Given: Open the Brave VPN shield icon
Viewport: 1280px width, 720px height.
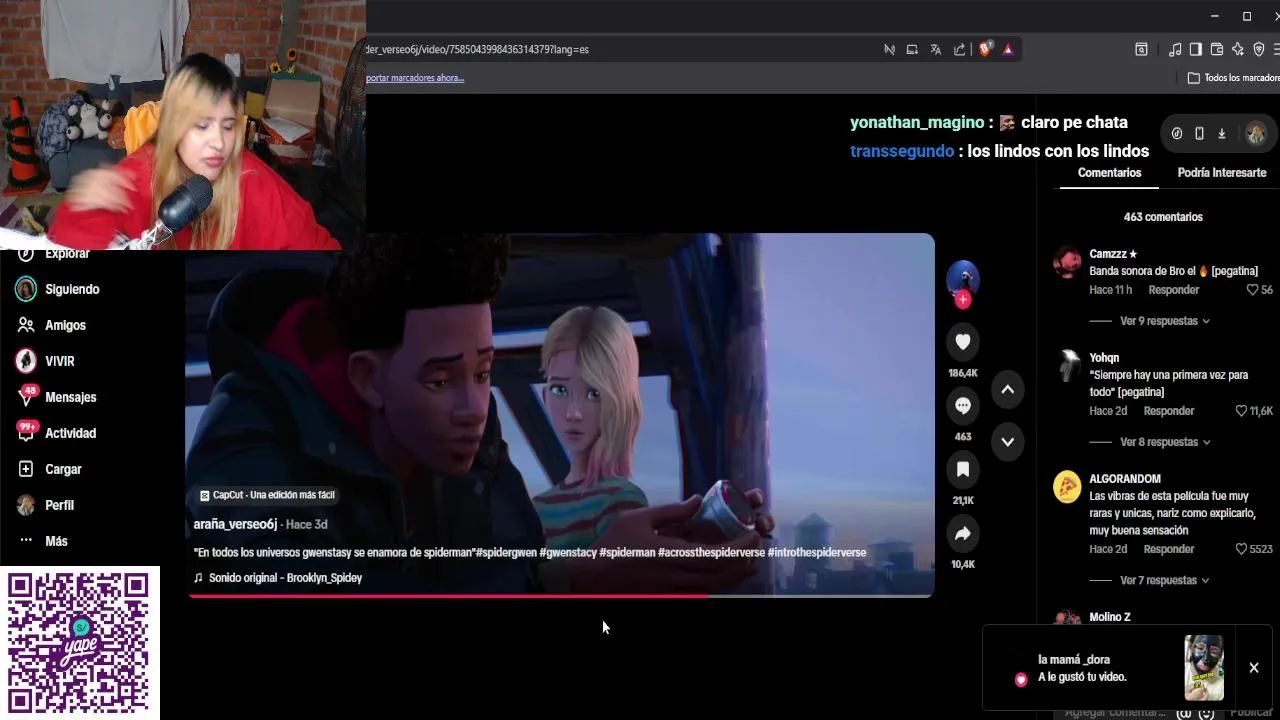Looking at the screenshot, I should 1259,49.
